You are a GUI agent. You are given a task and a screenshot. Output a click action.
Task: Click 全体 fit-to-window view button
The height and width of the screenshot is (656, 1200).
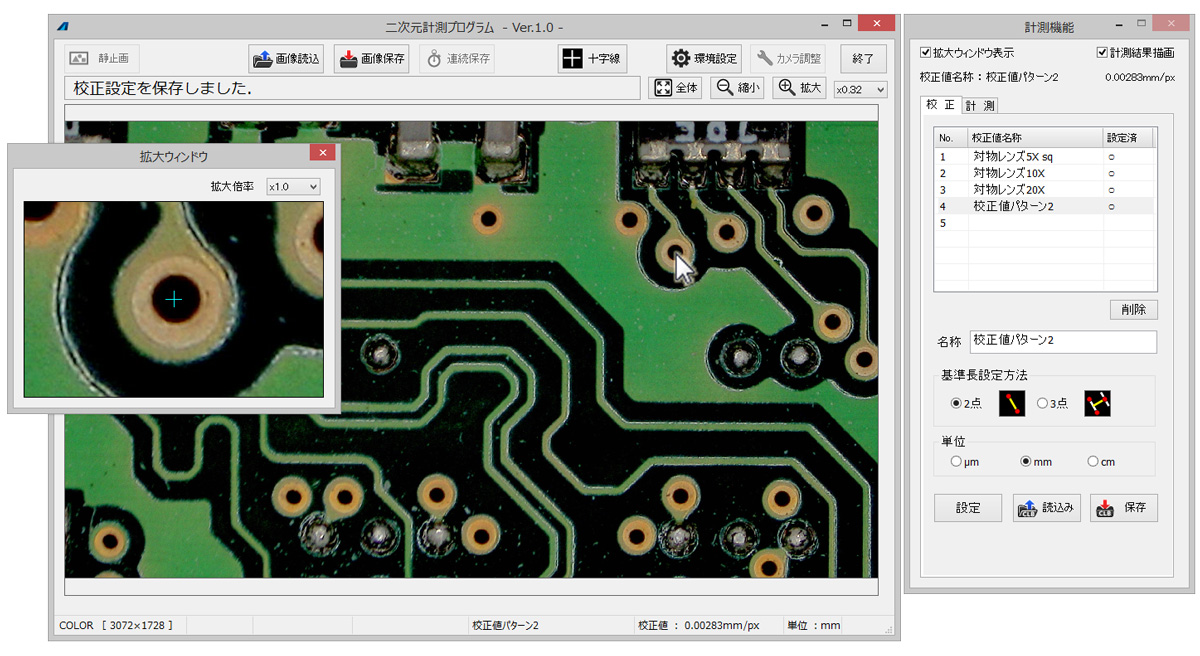coord(677,88)
